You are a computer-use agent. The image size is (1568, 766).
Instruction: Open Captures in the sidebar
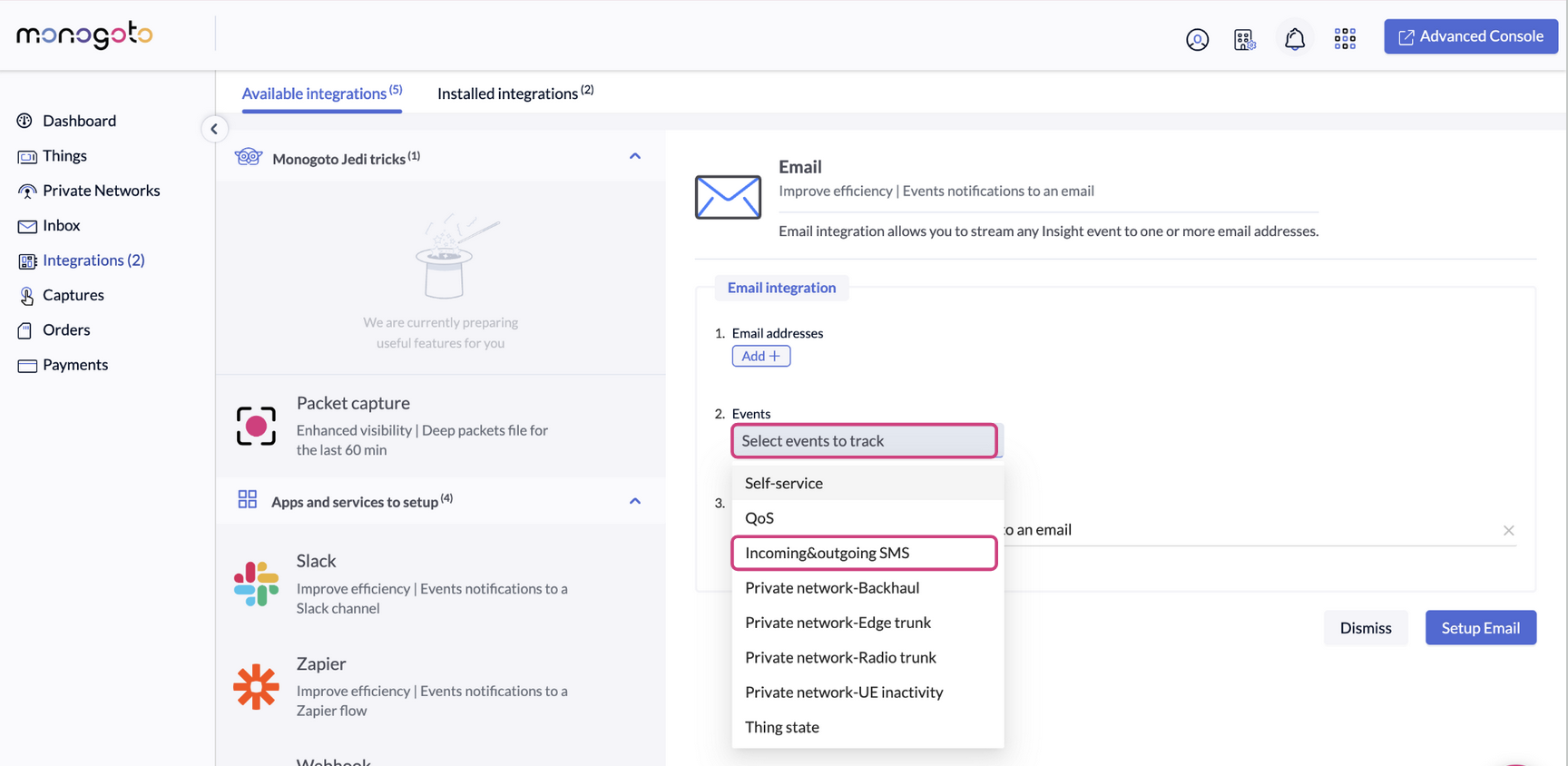pos(73,295)
